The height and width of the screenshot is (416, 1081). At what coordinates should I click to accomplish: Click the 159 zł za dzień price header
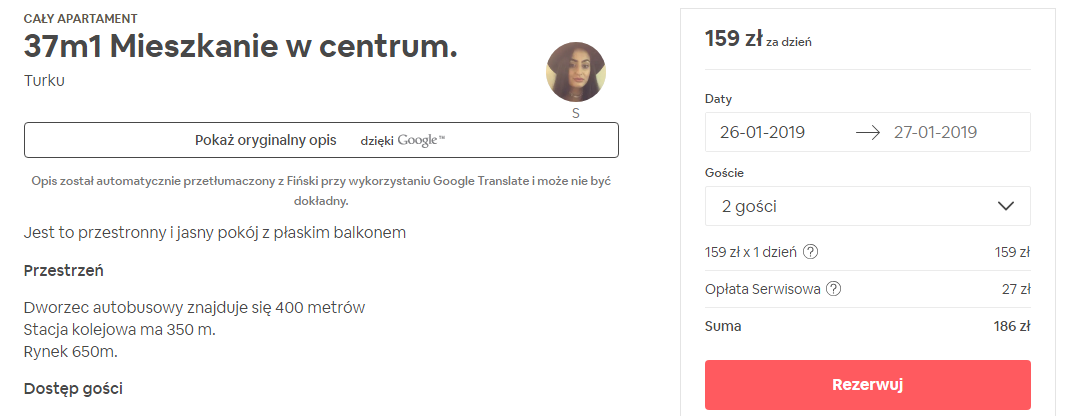[758, 40]
